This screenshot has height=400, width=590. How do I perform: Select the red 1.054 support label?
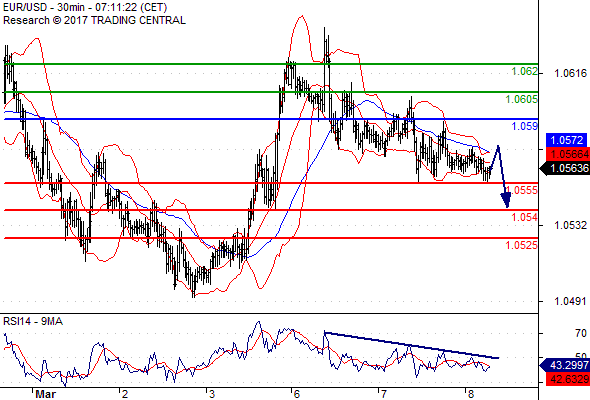525,217
